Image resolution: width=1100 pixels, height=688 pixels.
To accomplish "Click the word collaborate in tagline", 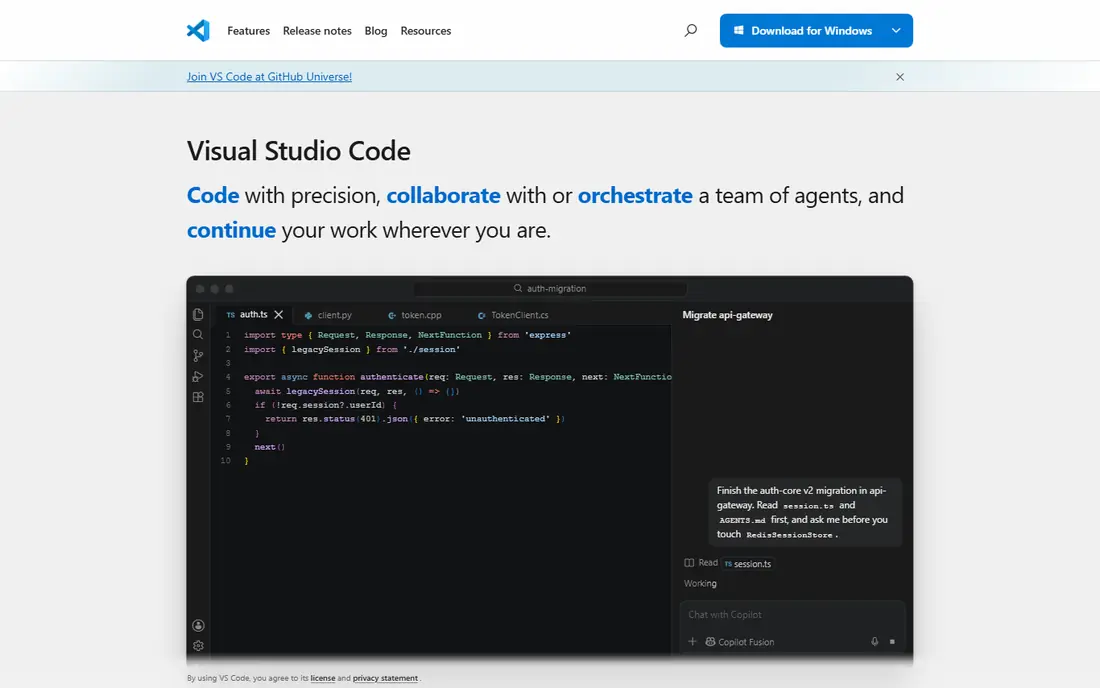I will (443, 195).
